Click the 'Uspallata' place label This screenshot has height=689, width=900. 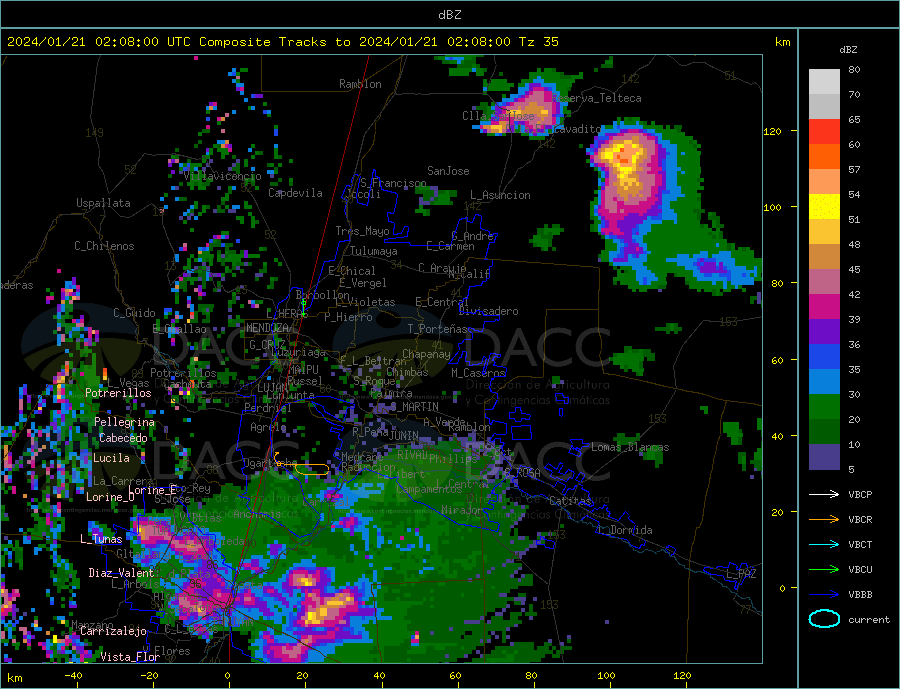point(103,203)
